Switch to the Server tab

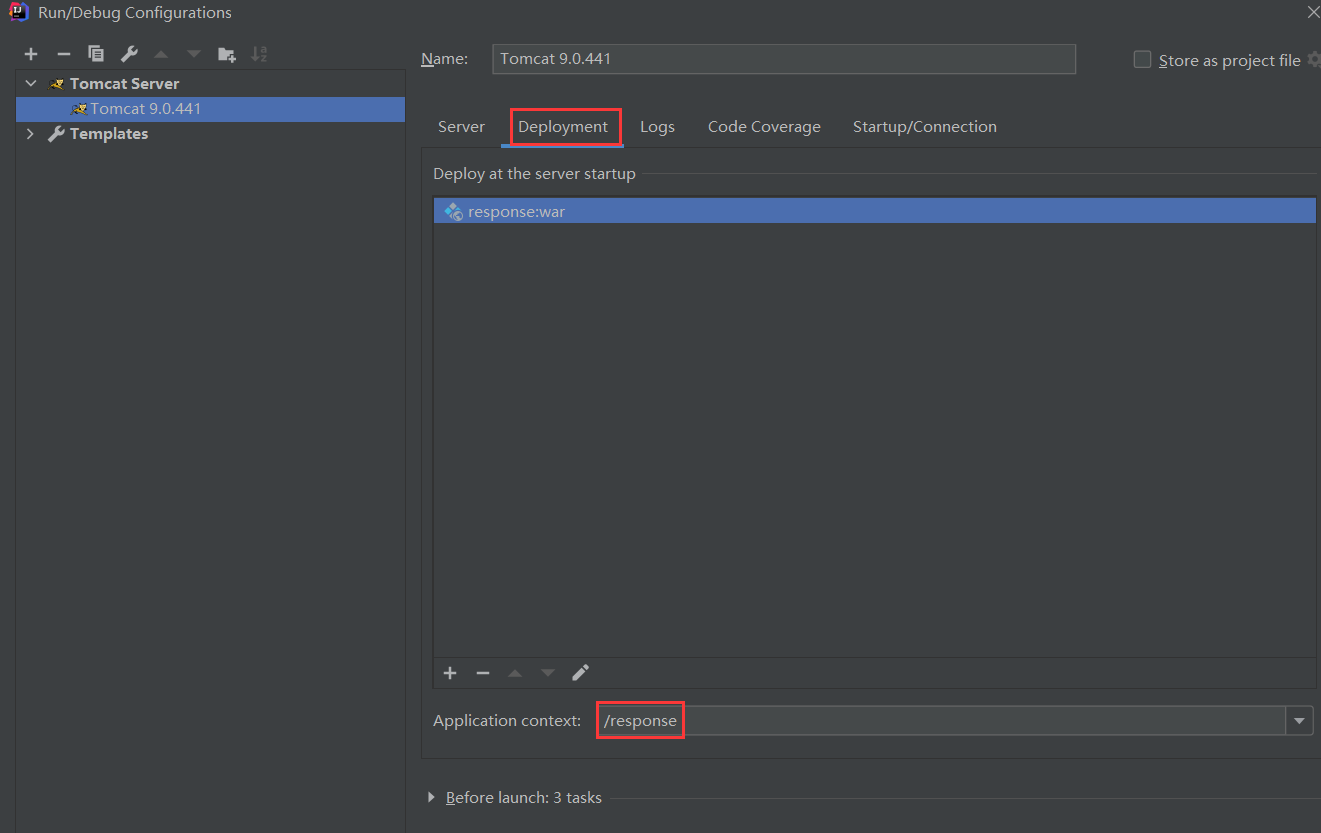(461, 127)
